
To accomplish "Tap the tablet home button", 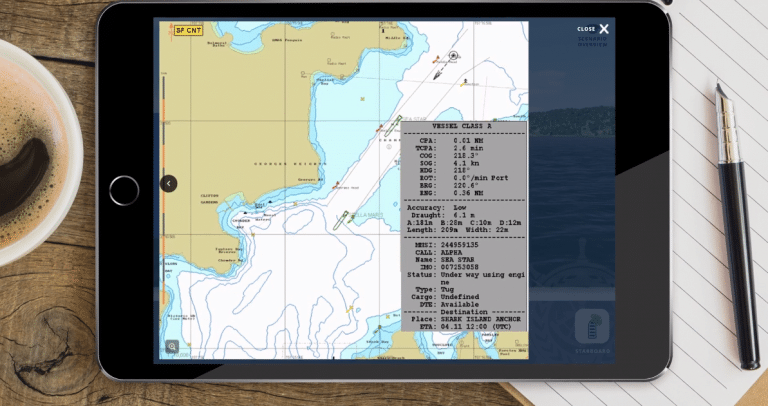I will pos(124,191).
